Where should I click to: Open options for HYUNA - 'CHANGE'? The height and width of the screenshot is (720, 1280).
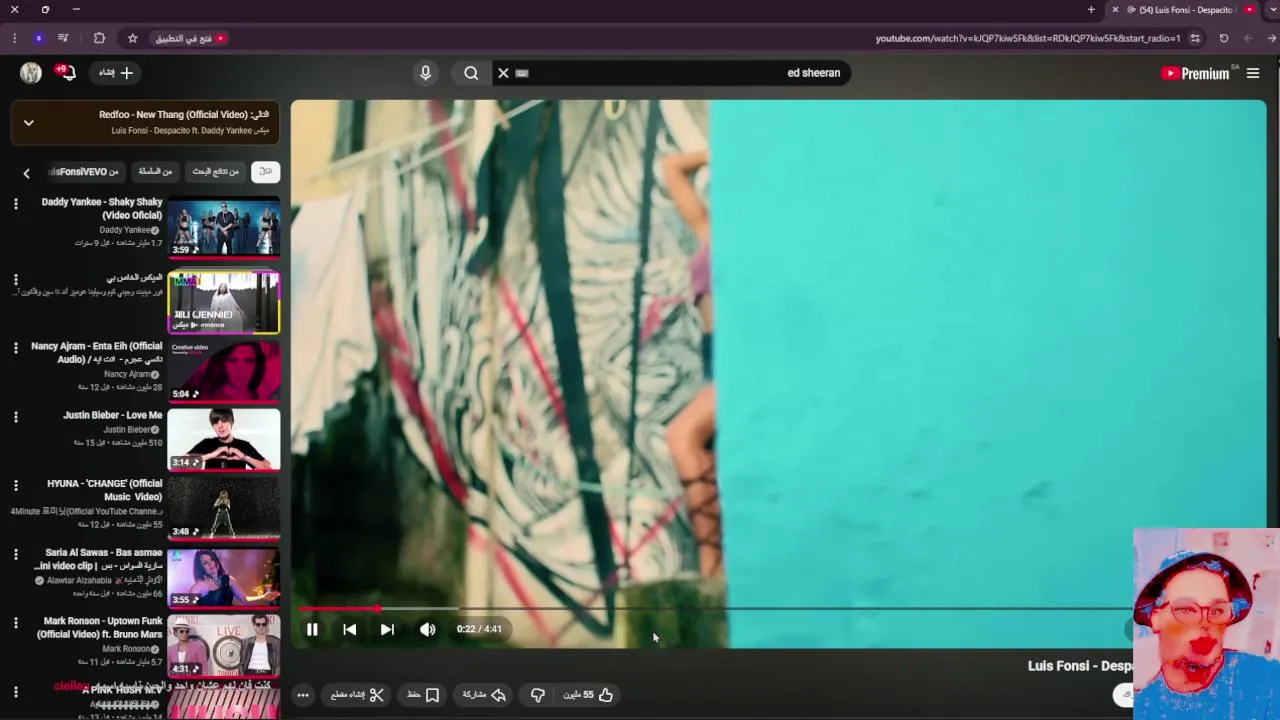pos(15,485)
